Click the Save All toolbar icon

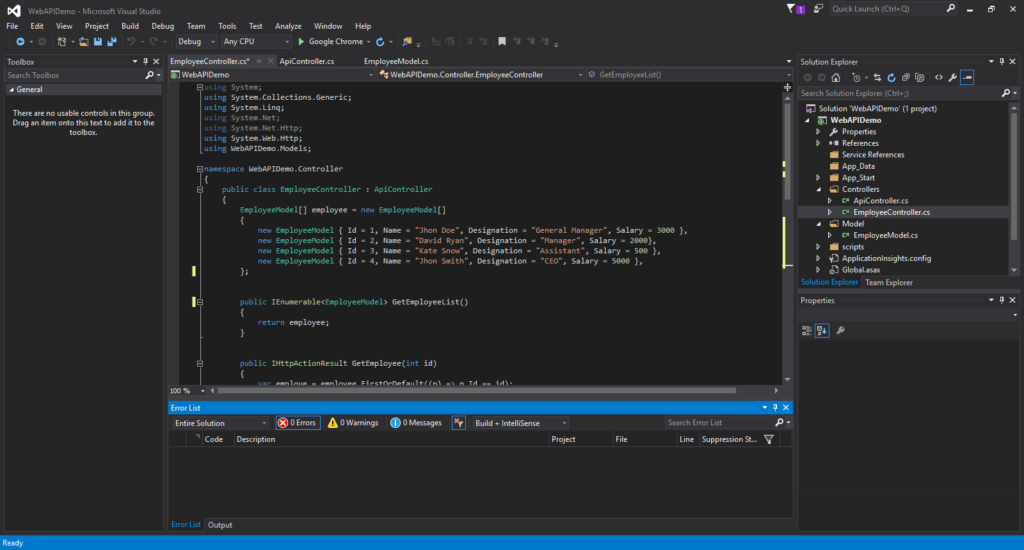pos(113,42)
